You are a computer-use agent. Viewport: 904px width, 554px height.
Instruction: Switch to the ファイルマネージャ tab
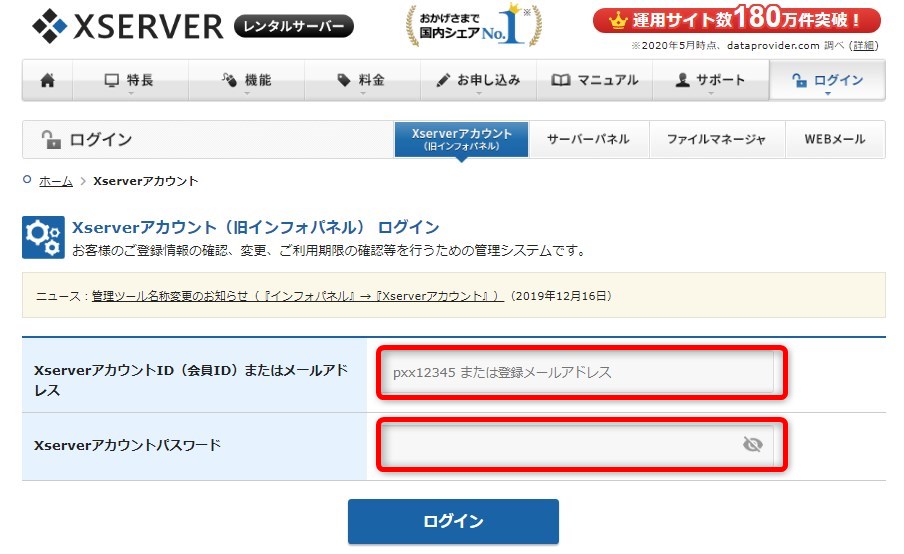[717, 139]
